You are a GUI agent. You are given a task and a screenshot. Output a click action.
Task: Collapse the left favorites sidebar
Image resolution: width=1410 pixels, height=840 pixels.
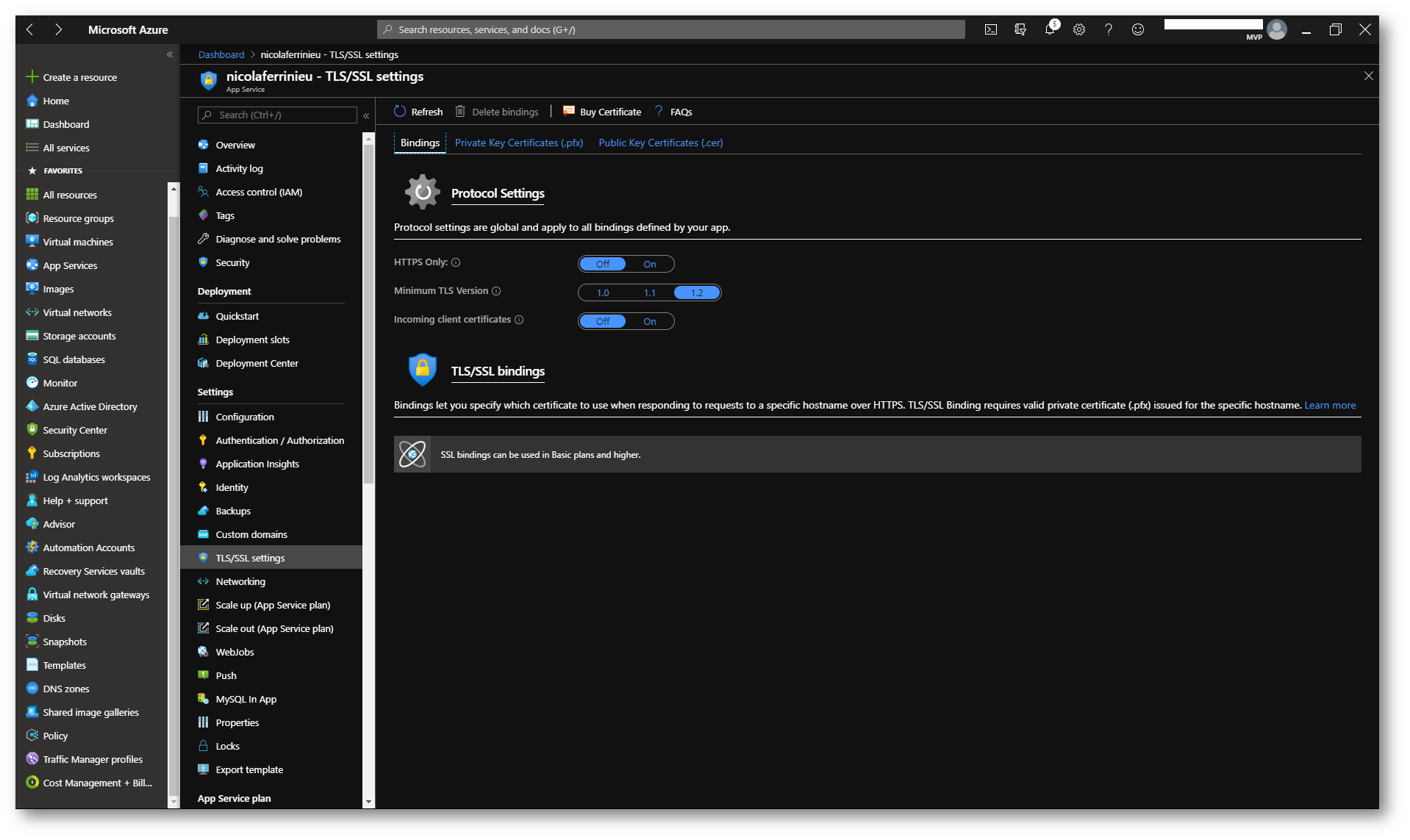[x=170, y=54]
